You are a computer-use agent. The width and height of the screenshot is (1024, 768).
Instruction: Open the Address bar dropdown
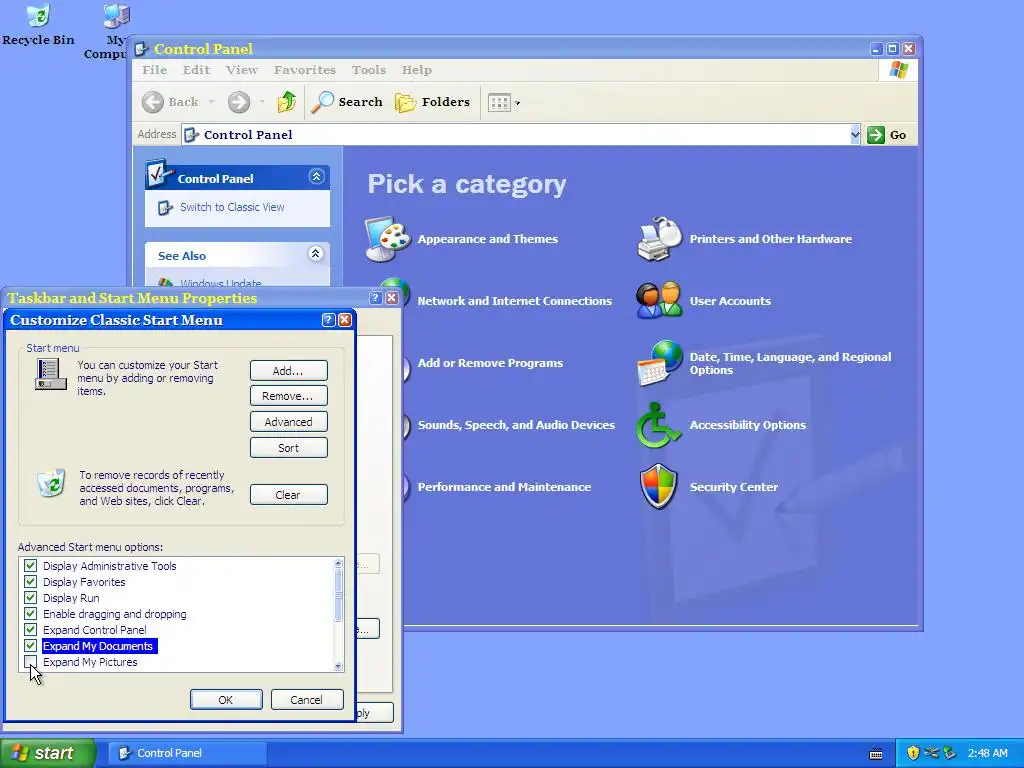[855, 135]
